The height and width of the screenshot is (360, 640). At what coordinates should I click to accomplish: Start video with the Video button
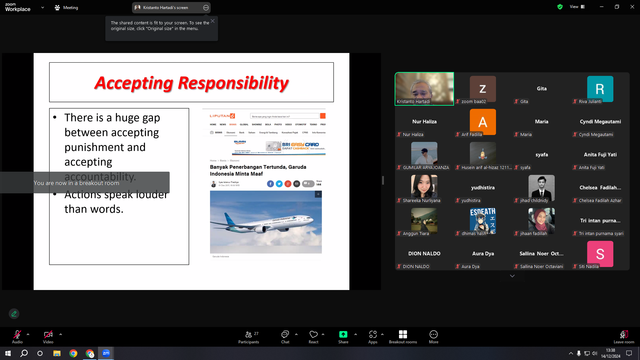(48, 337)
